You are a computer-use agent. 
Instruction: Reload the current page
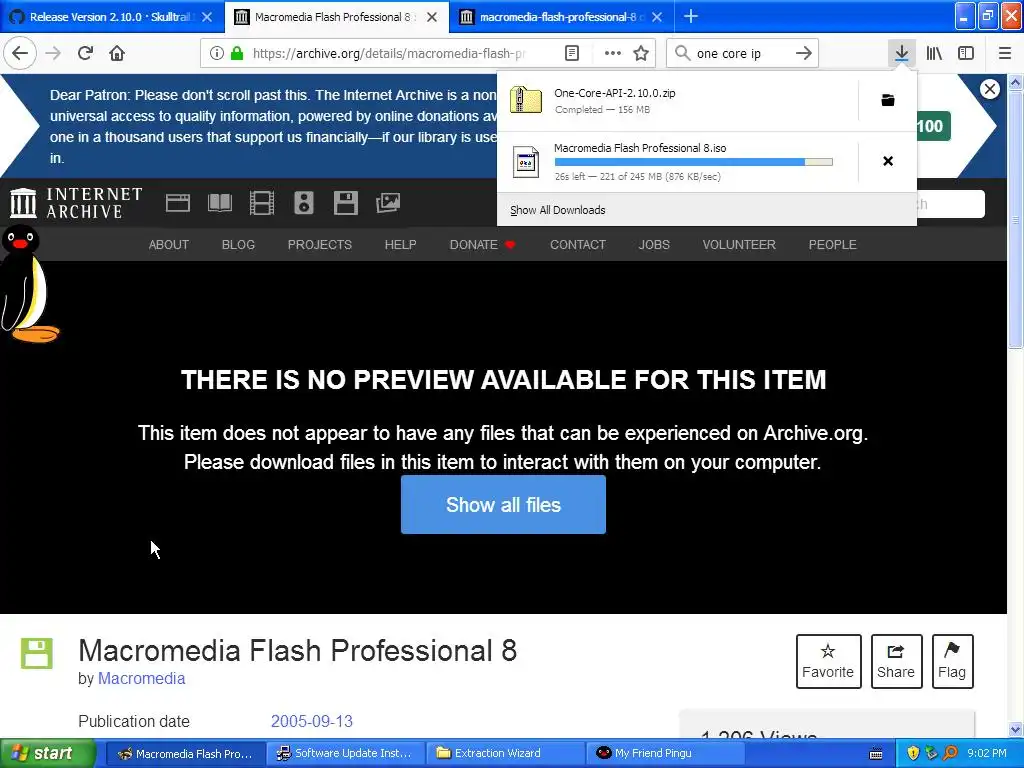pos(85,53)
